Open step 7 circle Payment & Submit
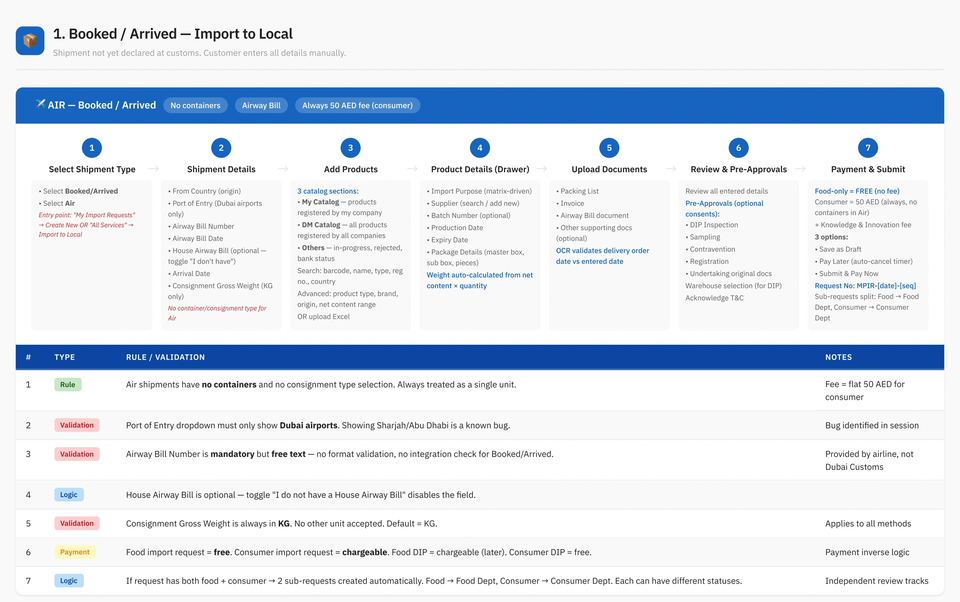Screen dimensions: 960x602 point(868,148)
